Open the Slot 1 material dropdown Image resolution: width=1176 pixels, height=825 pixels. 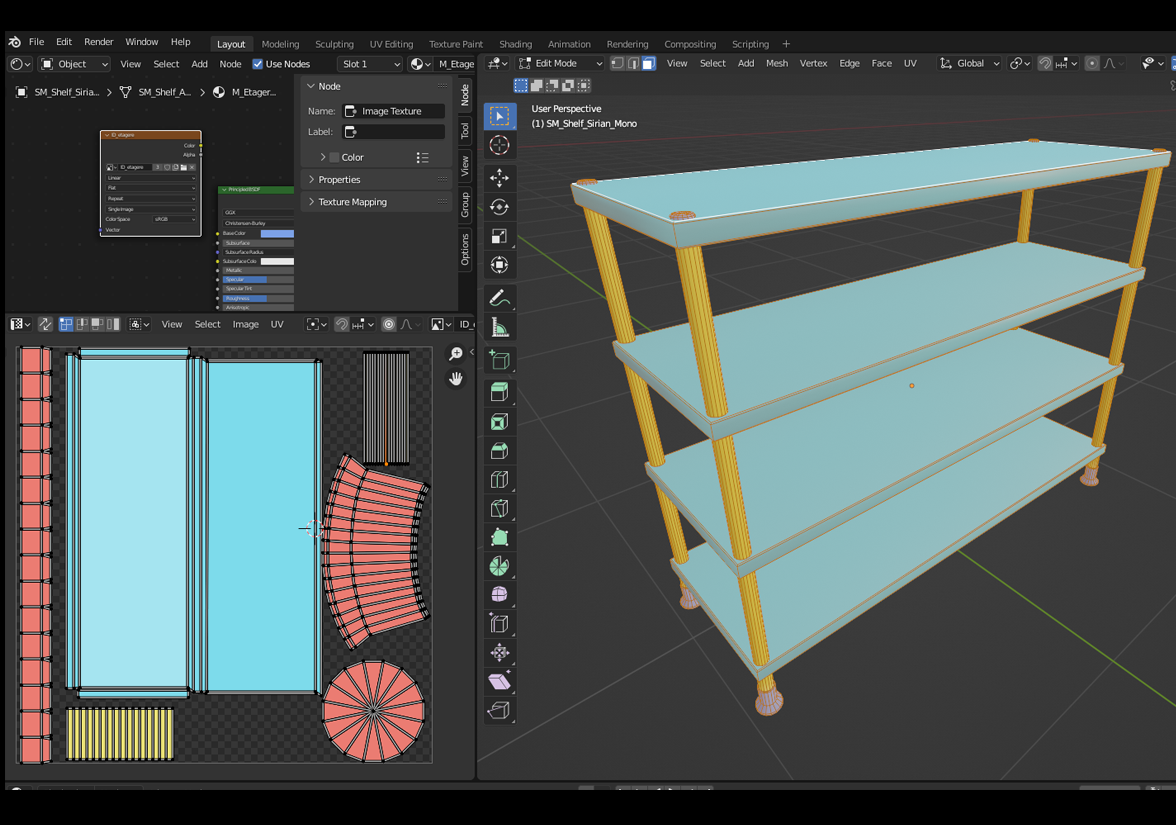(x=370, y=64)
